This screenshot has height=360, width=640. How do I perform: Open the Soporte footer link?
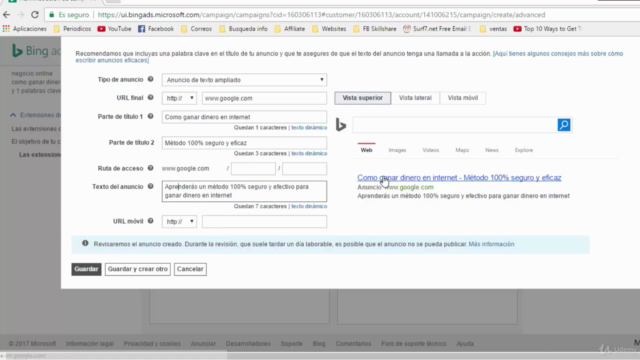(x=291, y=344)
